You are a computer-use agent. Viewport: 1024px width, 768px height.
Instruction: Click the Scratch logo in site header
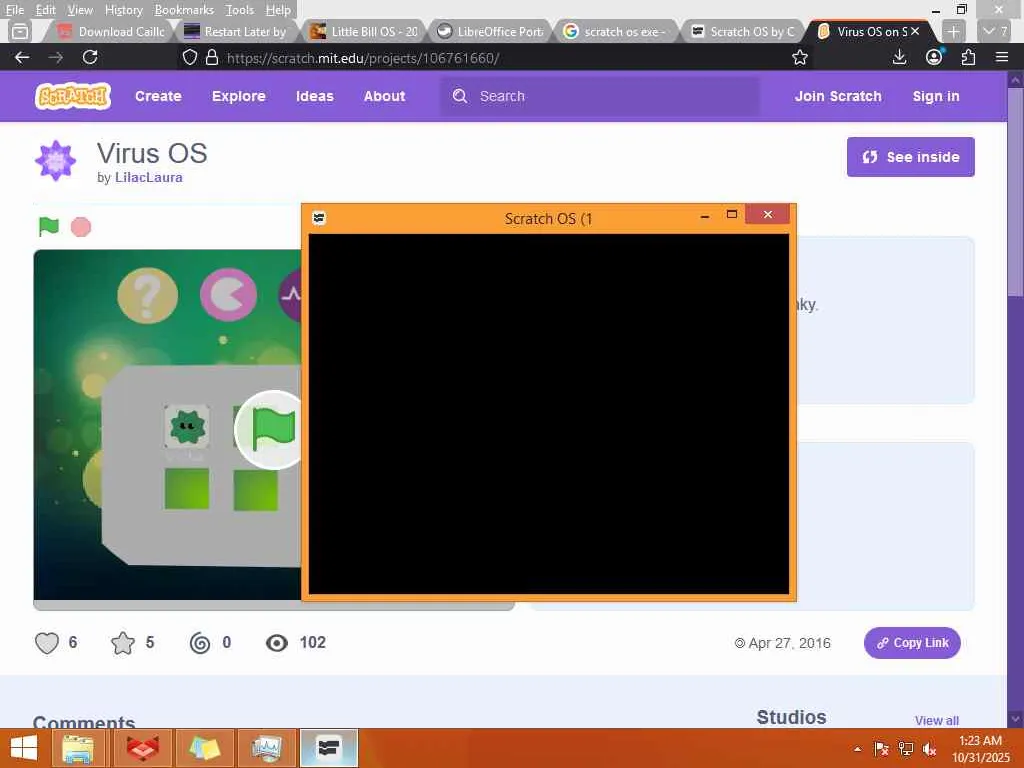pyautogui.click(x=72, y=96)
